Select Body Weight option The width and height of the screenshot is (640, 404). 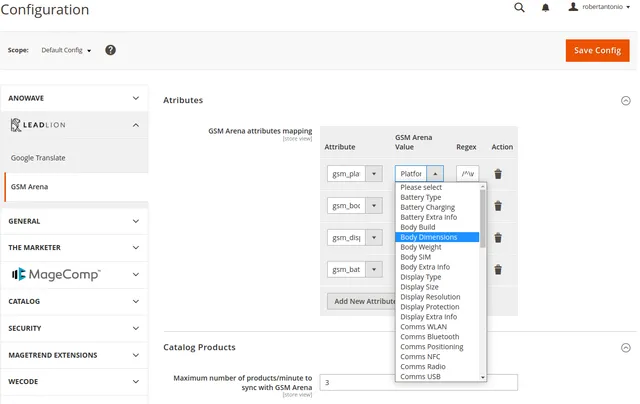point(437,247)
